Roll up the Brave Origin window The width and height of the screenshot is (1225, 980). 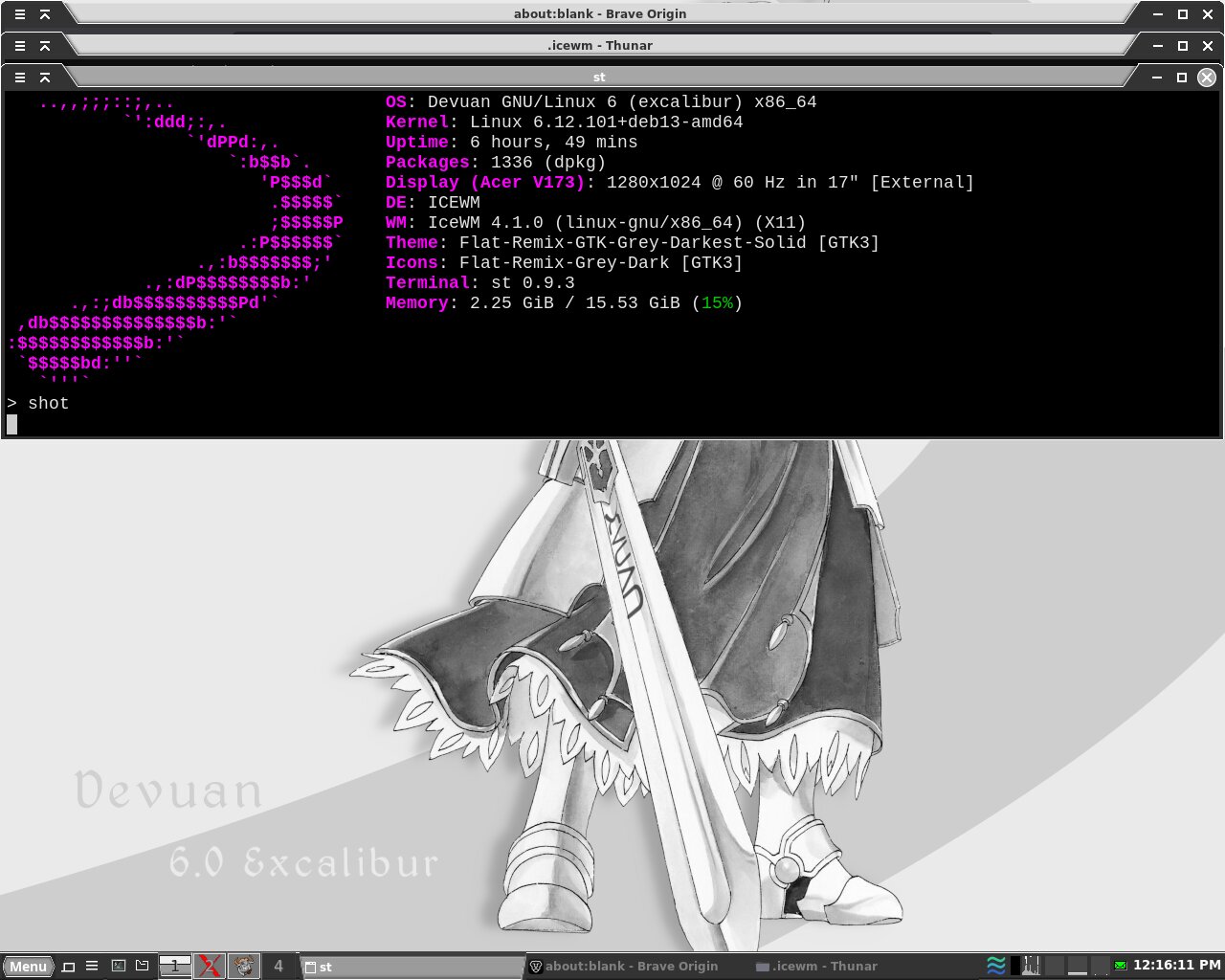(x=45, y=14)
